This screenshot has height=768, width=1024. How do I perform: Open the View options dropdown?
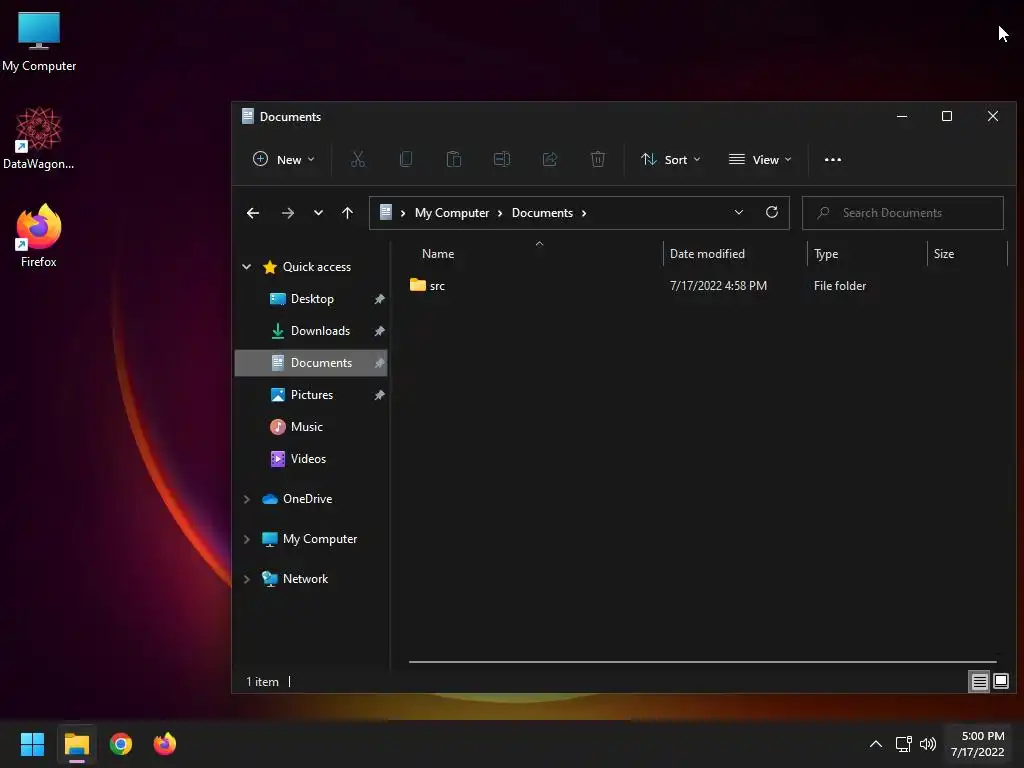pos(760,159)
